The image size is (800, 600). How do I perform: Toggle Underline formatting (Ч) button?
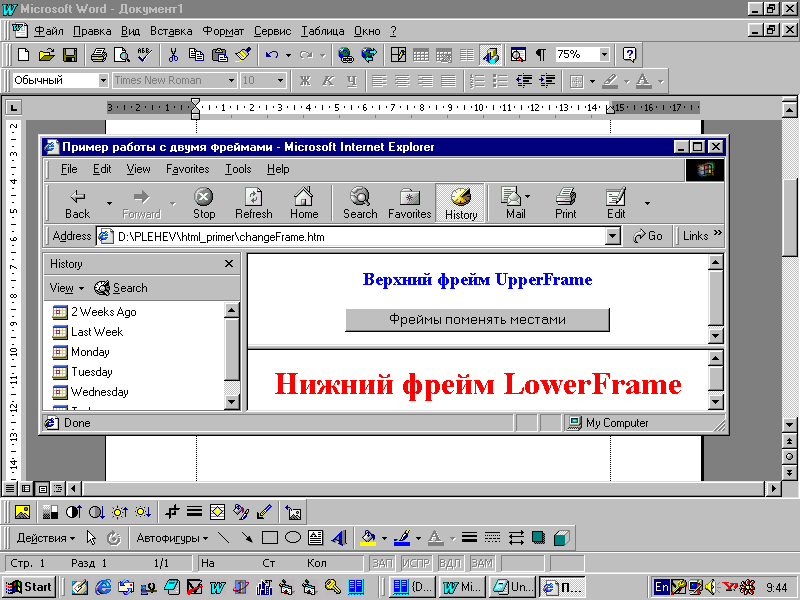click(x=352, y=81)
